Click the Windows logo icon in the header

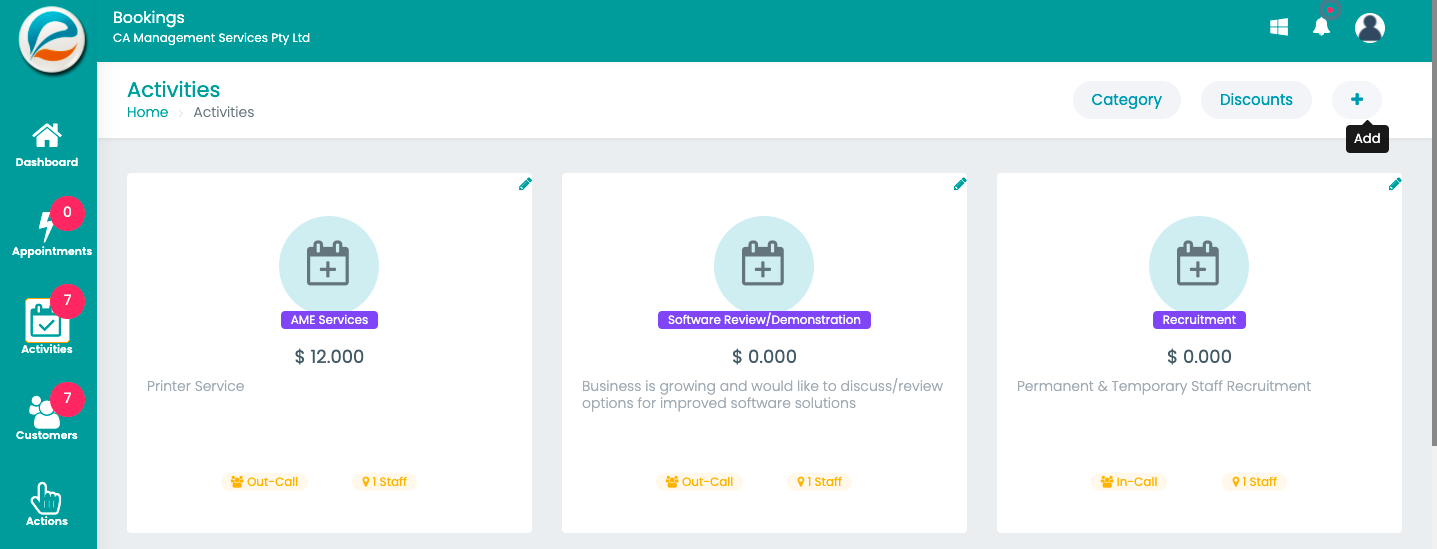click(1279, 27)
